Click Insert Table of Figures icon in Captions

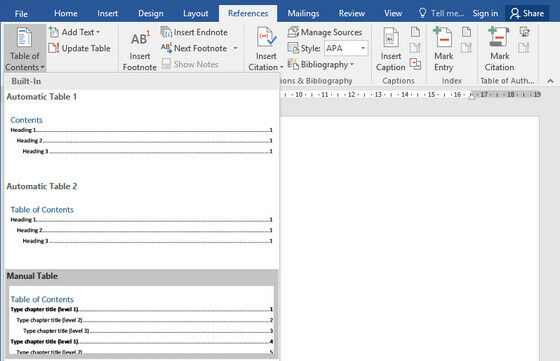tap(415, 32)
